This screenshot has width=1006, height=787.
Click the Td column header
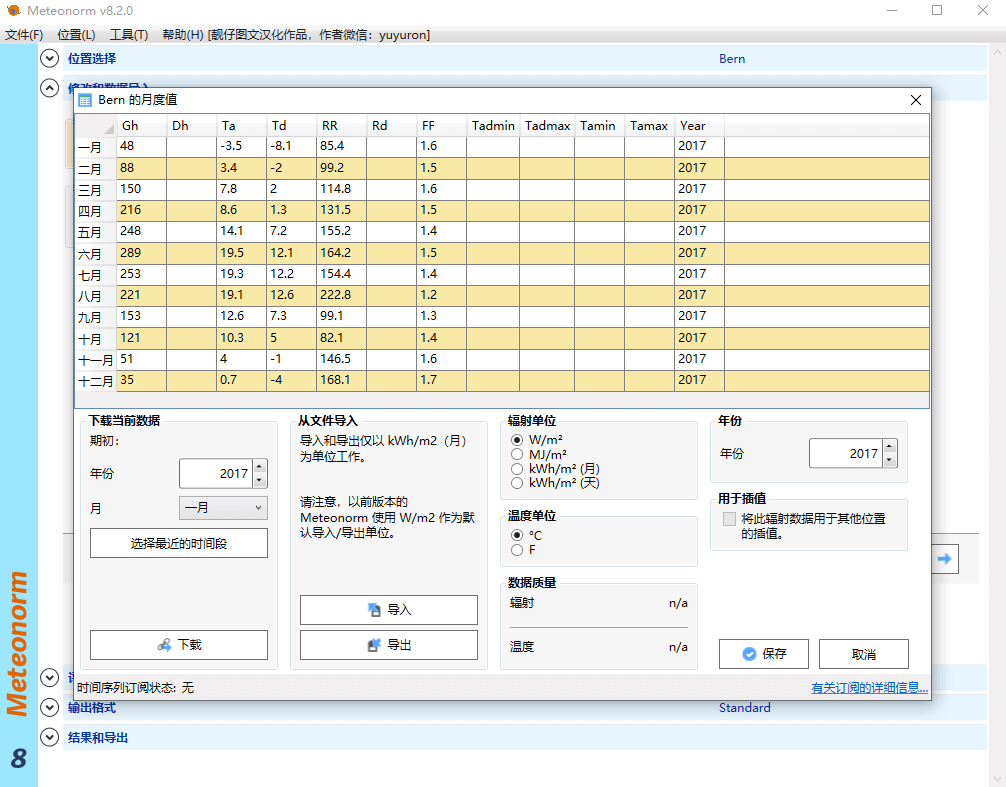click(292, 126)
